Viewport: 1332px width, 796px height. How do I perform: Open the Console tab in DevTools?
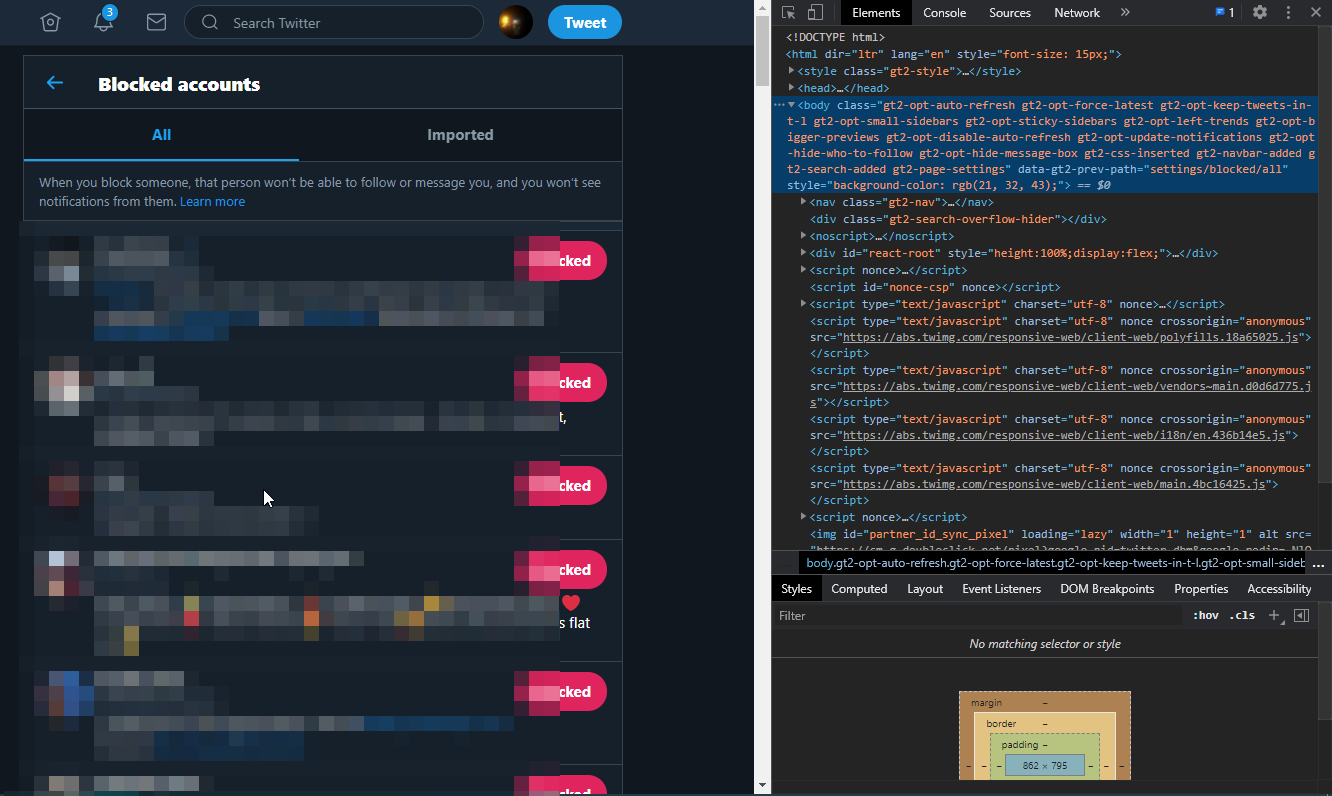(x=944, y=12)
